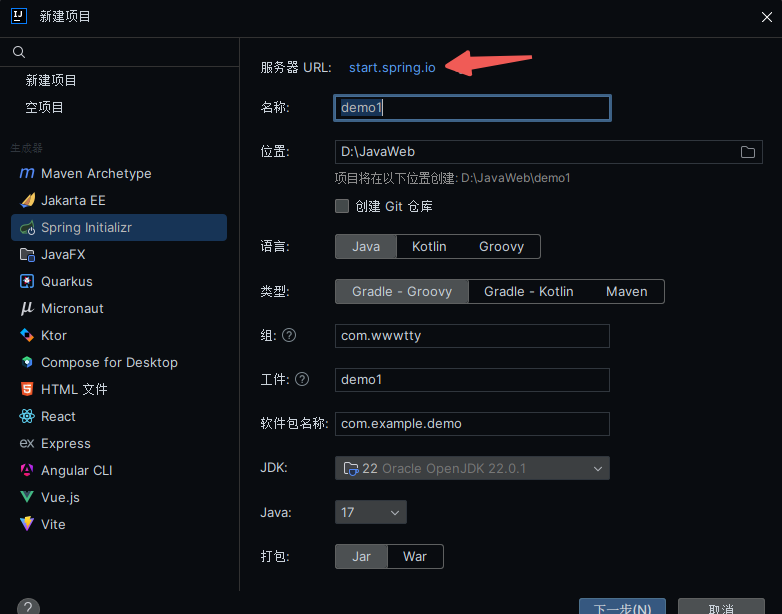Click the search magnifier icon
Screen dimensions: 782x614
tap(19, 52)
